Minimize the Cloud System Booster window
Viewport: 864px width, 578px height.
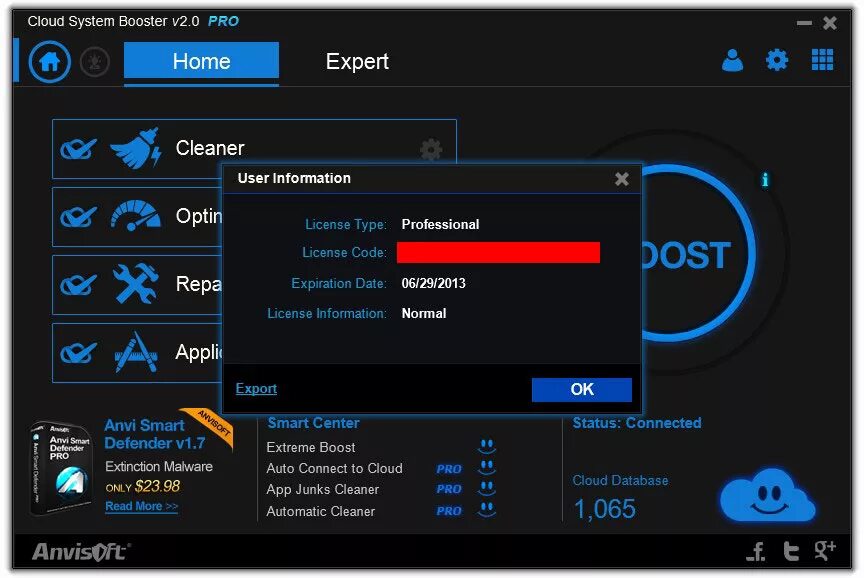point(804,23)
